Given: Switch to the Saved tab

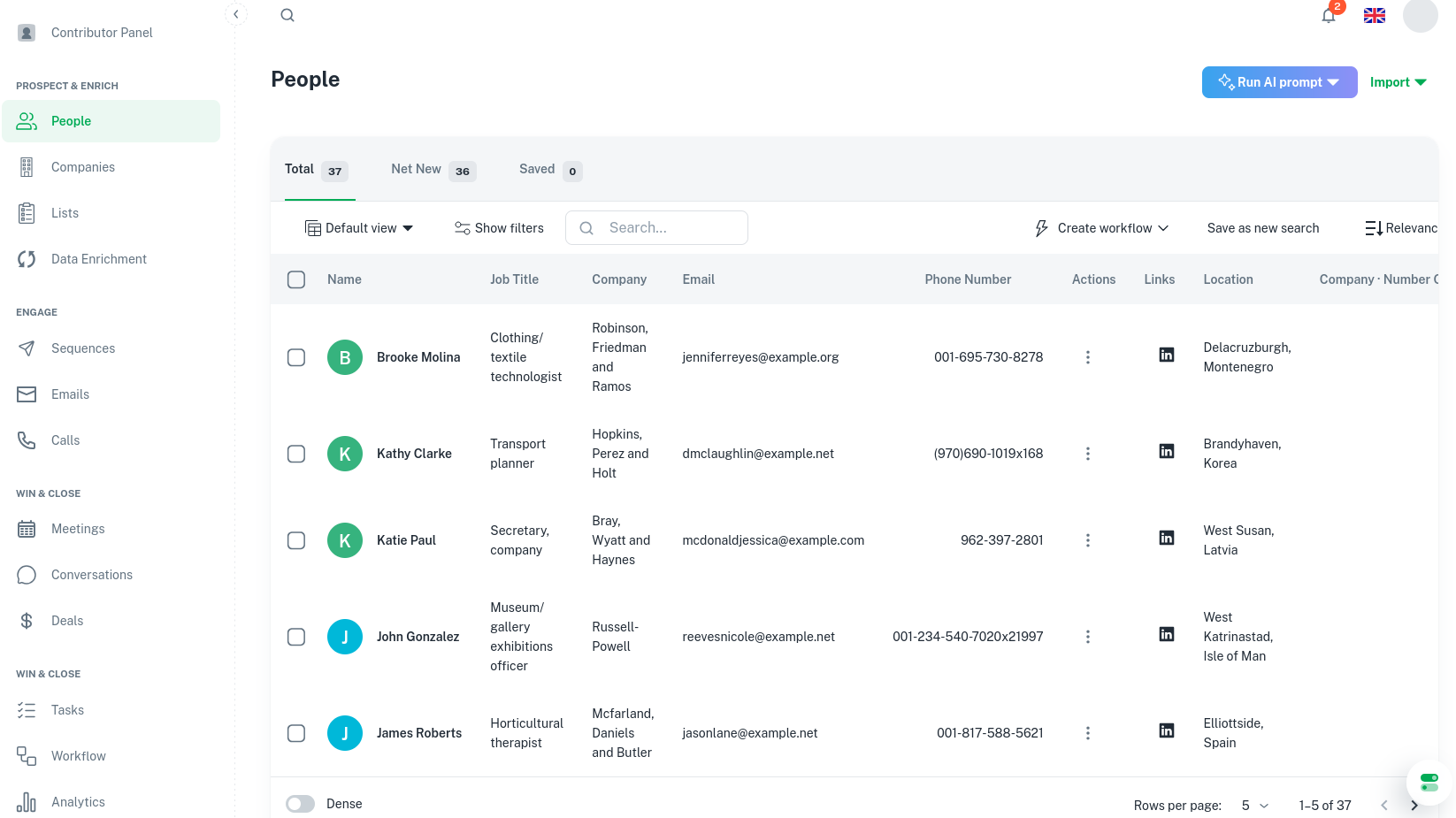Looking at the screenshot, I should click(550, 170).
